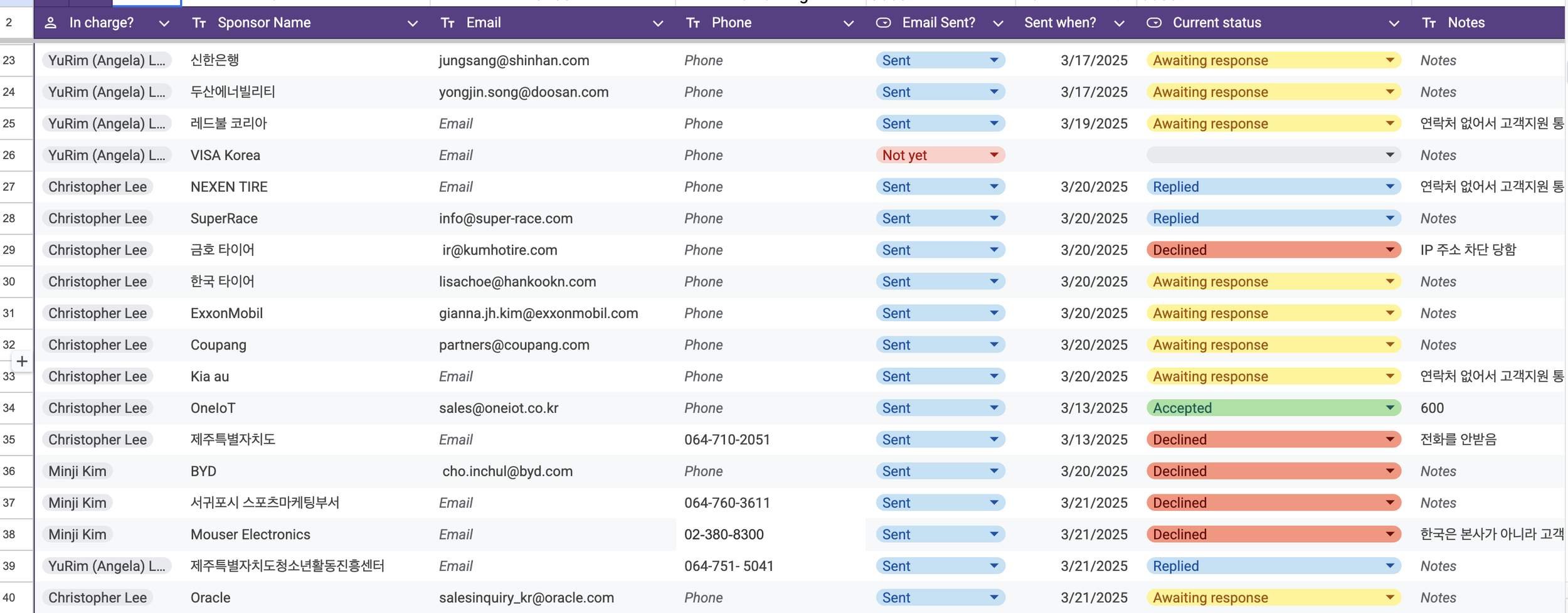Select row header 34
Image resolution: width=1568 pixels, height=613 pixels.
point(16,408)
